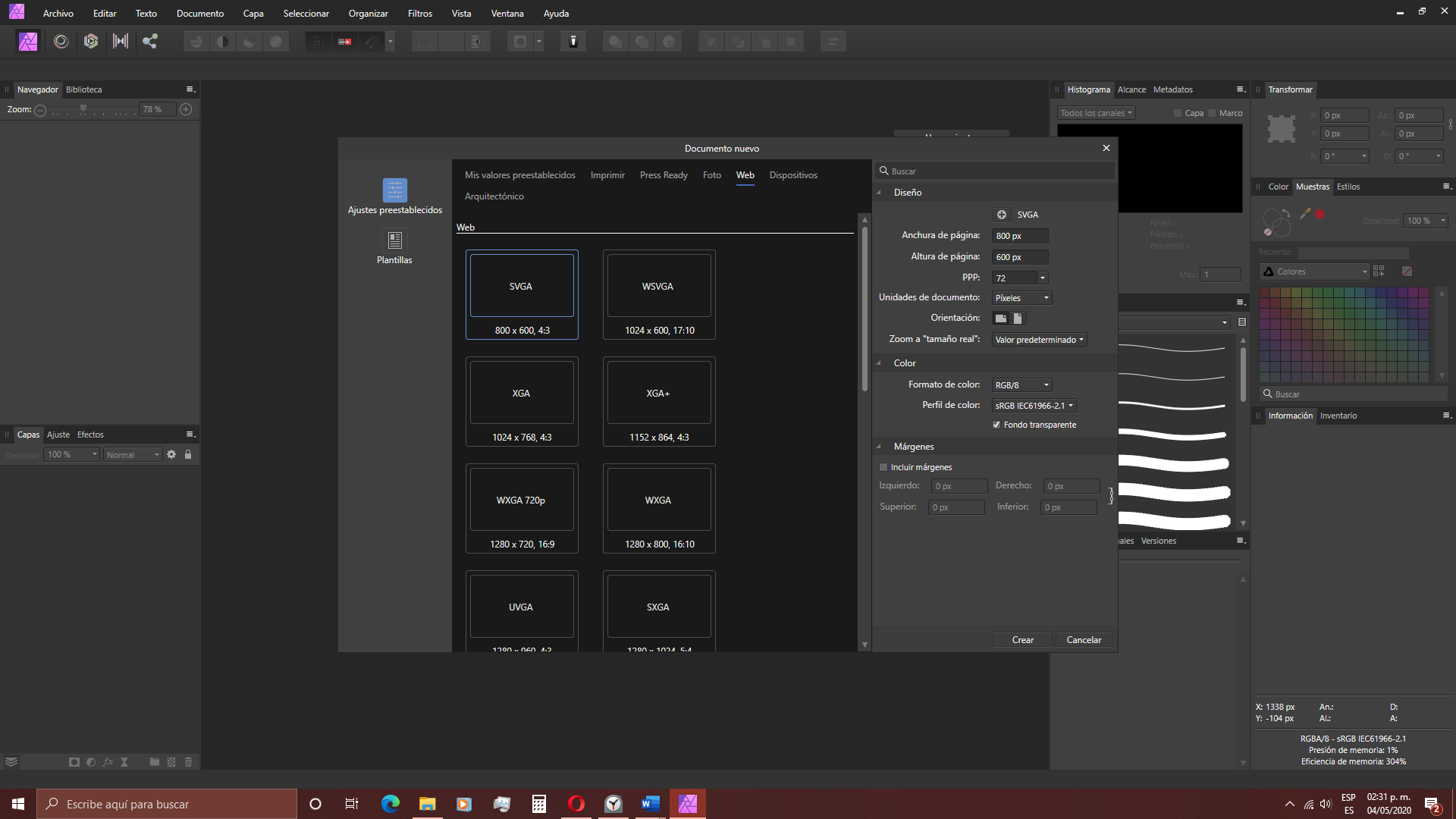Set portrait orientation icon

point(1018,318)
